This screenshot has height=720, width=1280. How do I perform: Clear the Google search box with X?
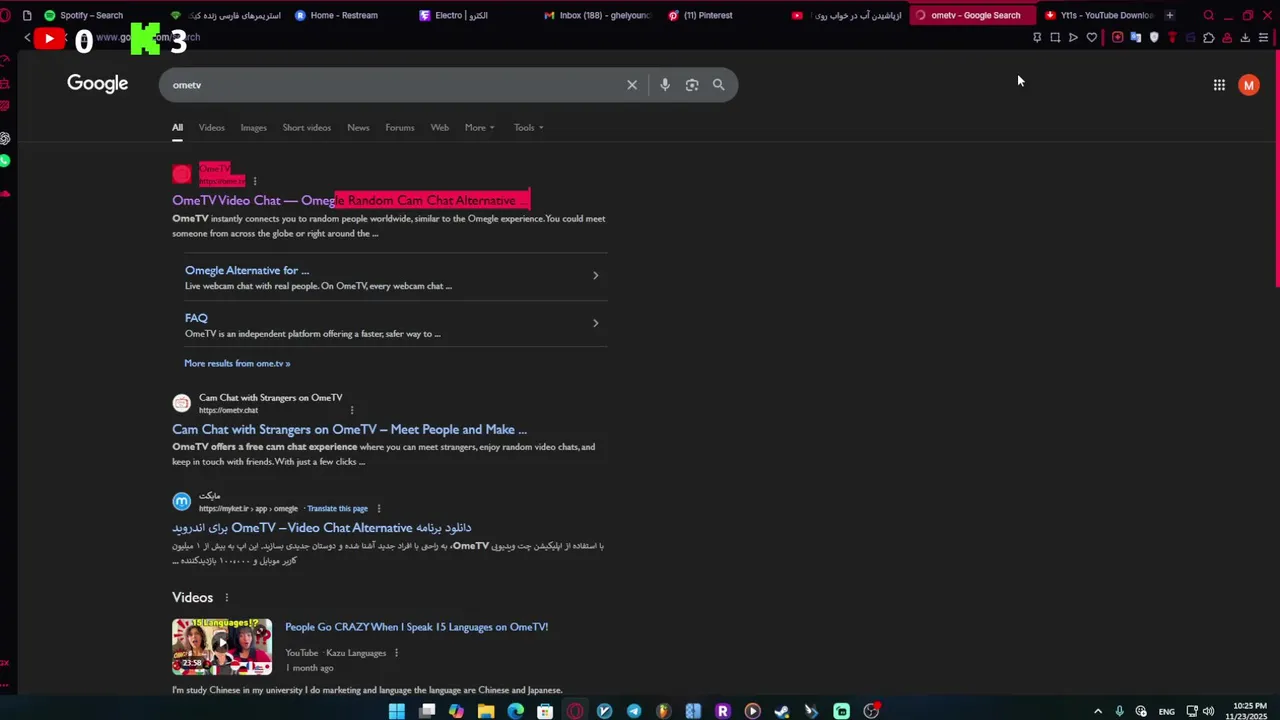632,85
